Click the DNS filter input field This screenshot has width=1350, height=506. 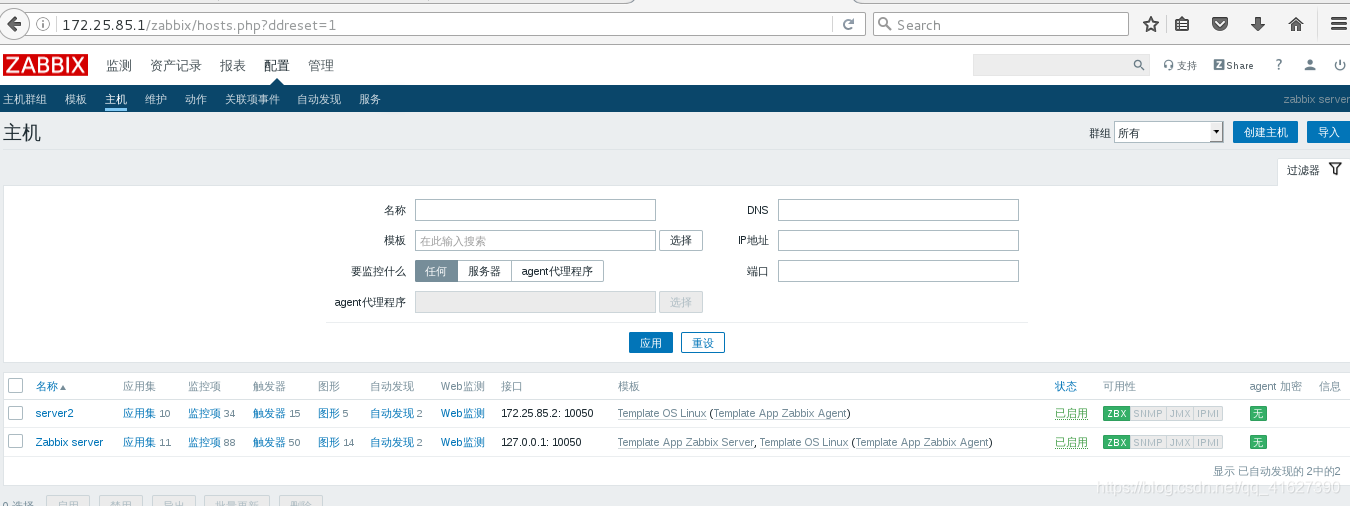point(898,210)
